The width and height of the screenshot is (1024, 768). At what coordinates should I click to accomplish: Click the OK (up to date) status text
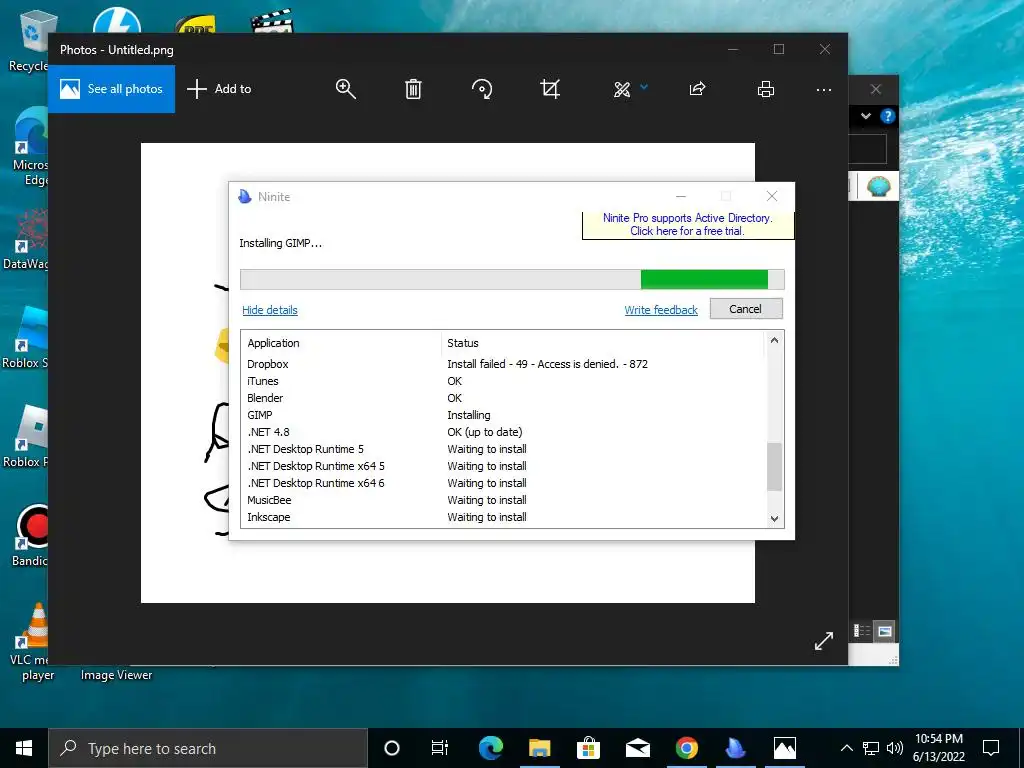(x=485, y=432)
